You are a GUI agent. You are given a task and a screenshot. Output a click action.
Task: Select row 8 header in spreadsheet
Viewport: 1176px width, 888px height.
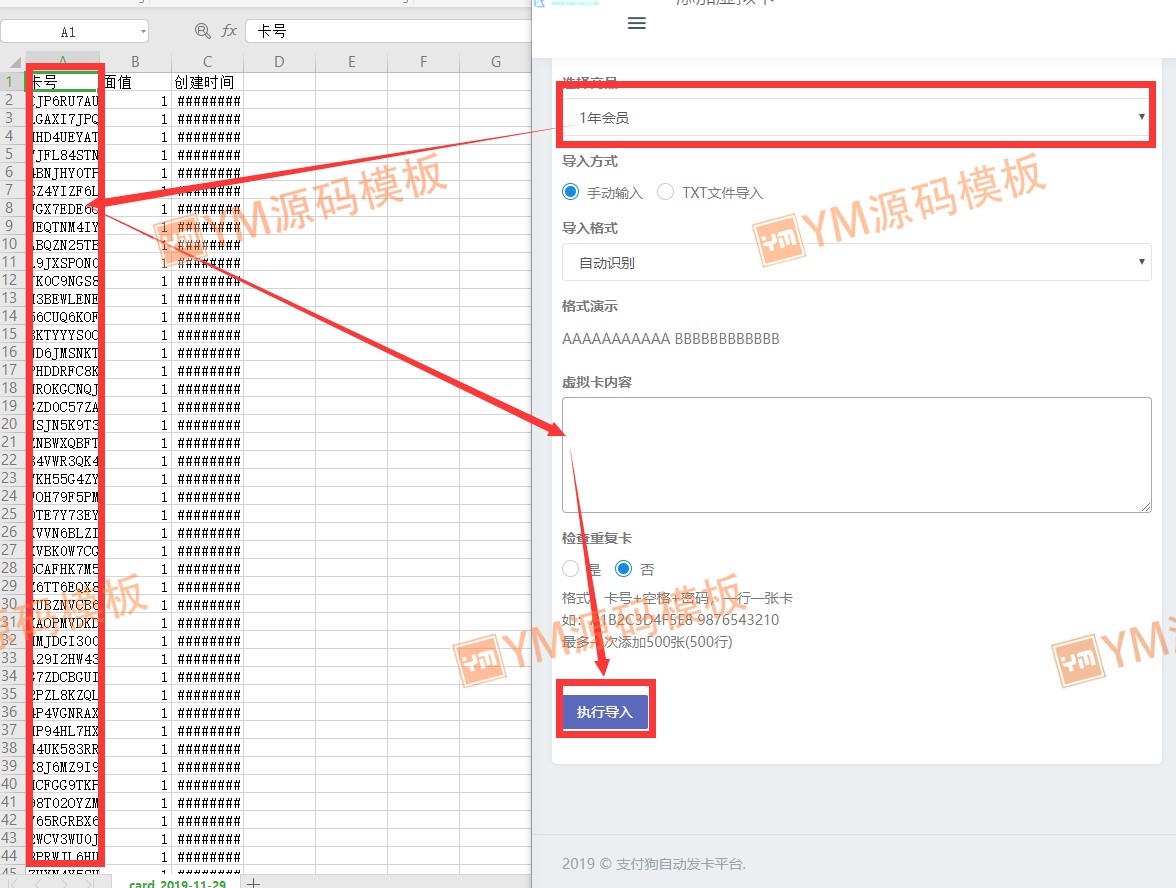[x=10, y=208]
